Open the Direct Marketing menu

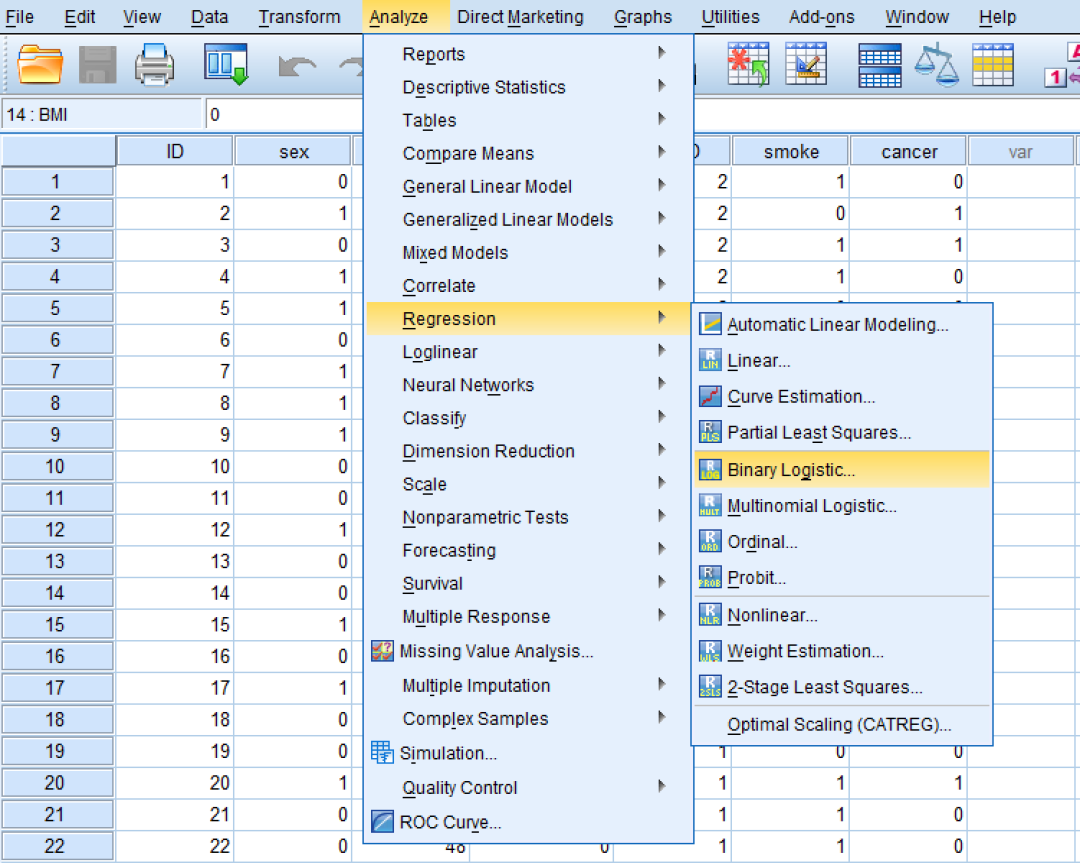pyautogui.click(x=520, y=17)
